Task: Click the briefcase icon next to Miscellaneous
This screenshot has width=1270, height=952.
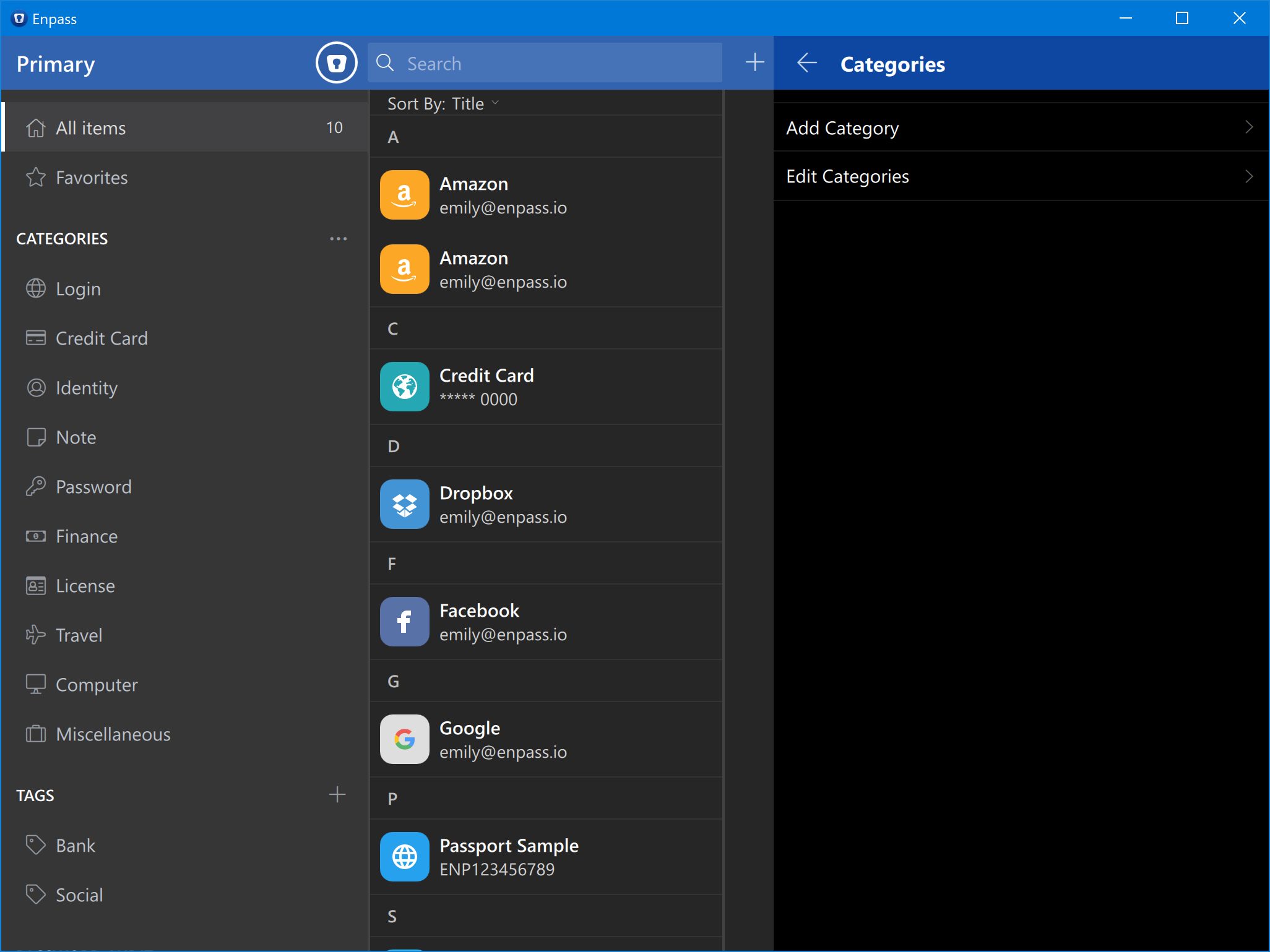Action: 36,734
